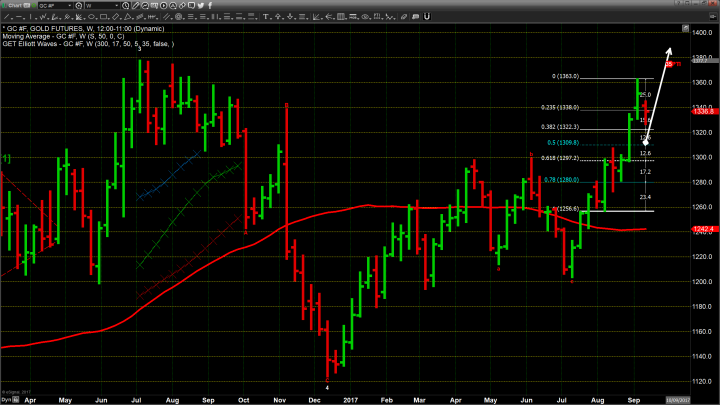Expand the Fibonacci circle options arrow

click(x=184, y=19)
